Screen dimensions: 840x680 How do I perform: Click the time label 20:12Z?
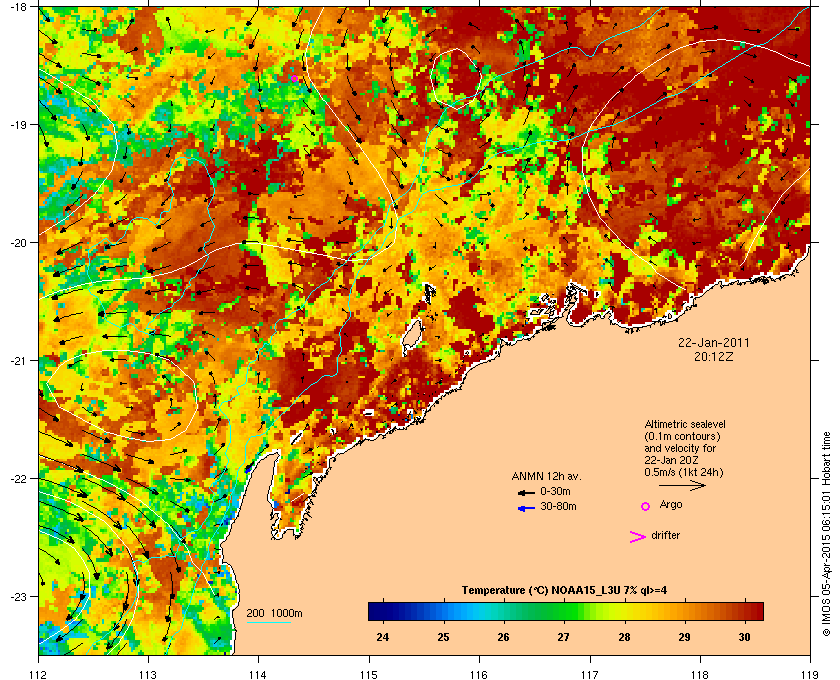[714, 356]
